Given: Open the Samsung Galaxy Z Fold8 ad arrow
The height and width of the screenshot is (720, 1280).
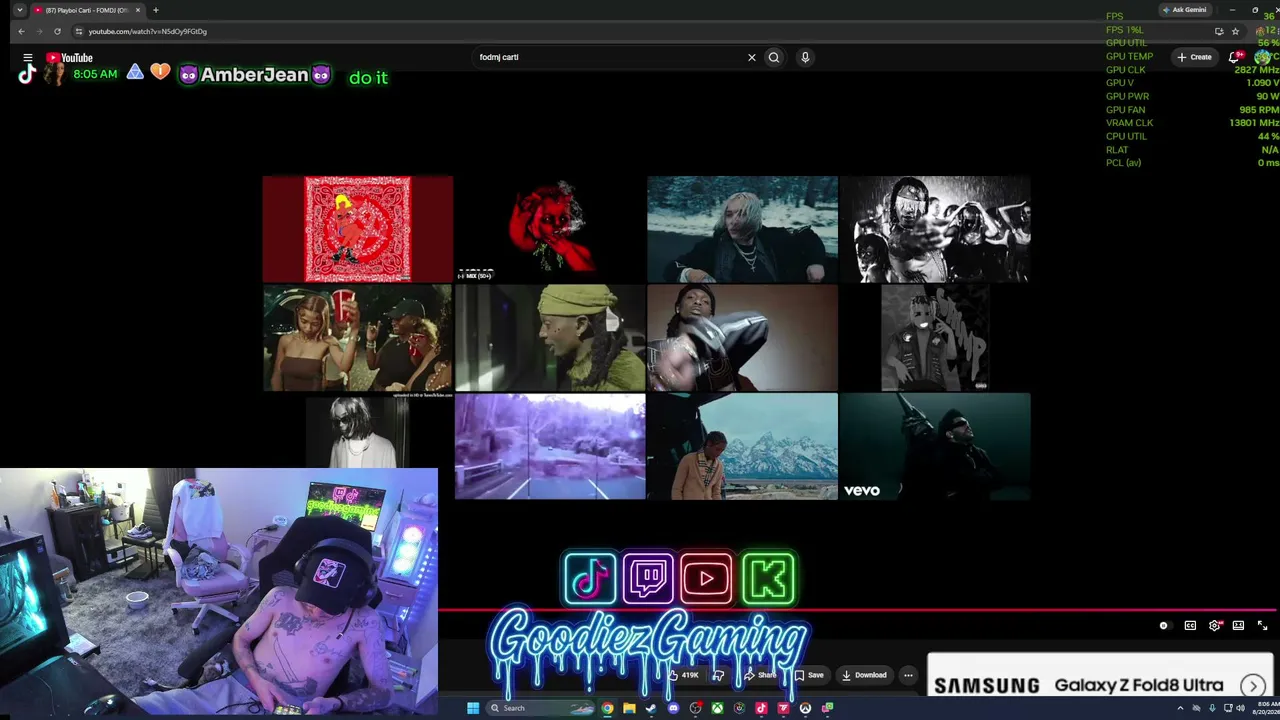Looking at the screenshot, I should pyautogui.click(x=1253, y=686).
